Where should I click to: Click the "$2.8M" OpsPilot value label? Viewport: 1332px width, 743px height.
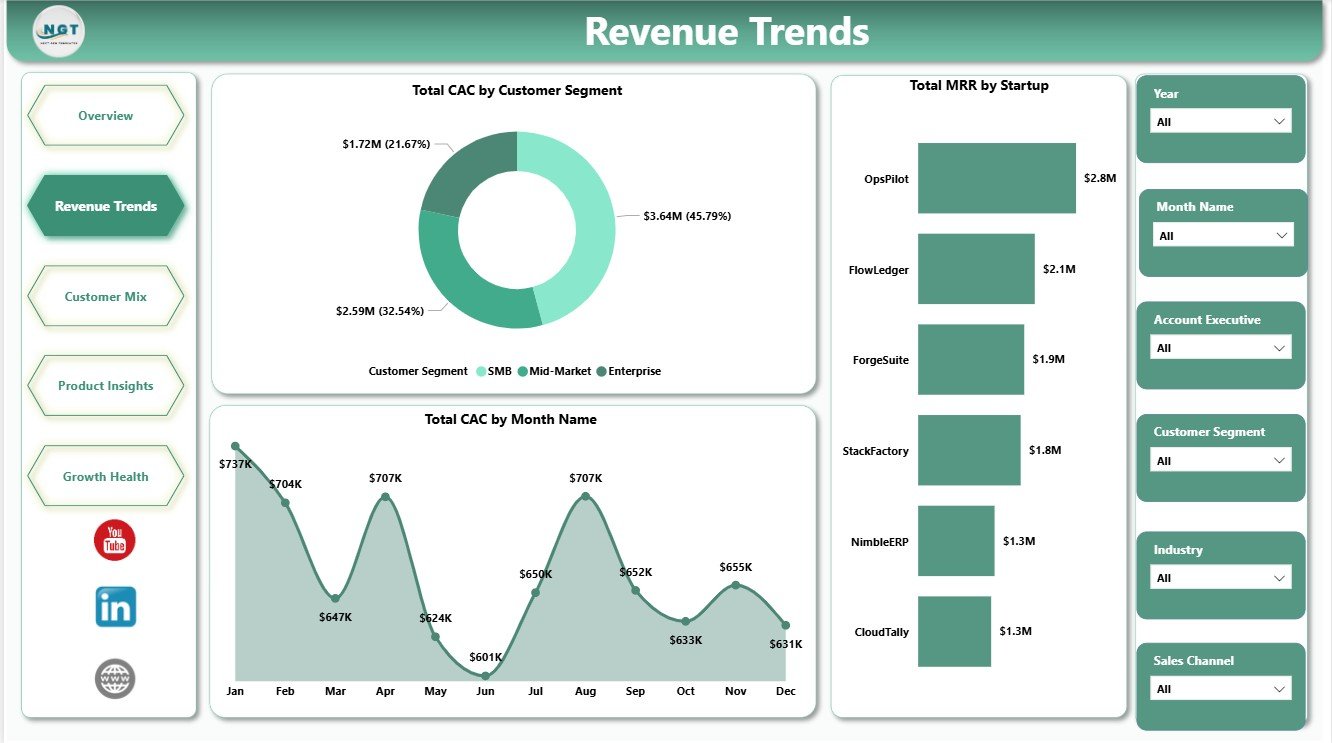1100,178
